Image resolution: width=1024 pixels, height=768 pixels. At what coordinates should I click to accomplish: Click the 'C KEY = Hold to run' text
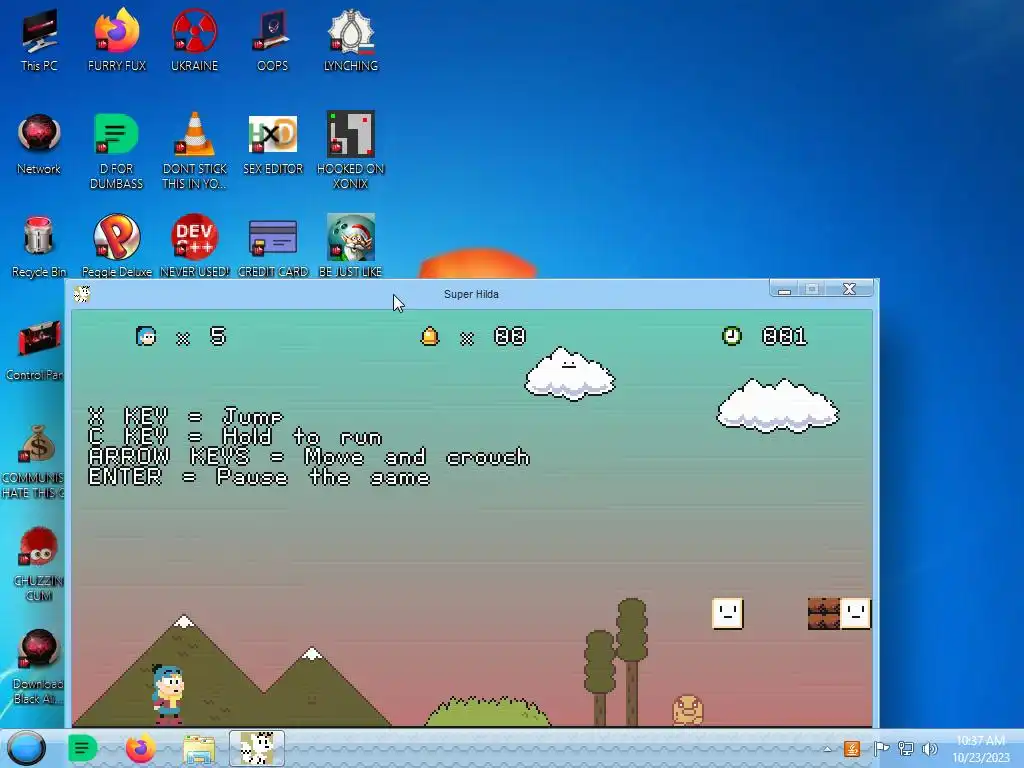[x=235, y=436]
